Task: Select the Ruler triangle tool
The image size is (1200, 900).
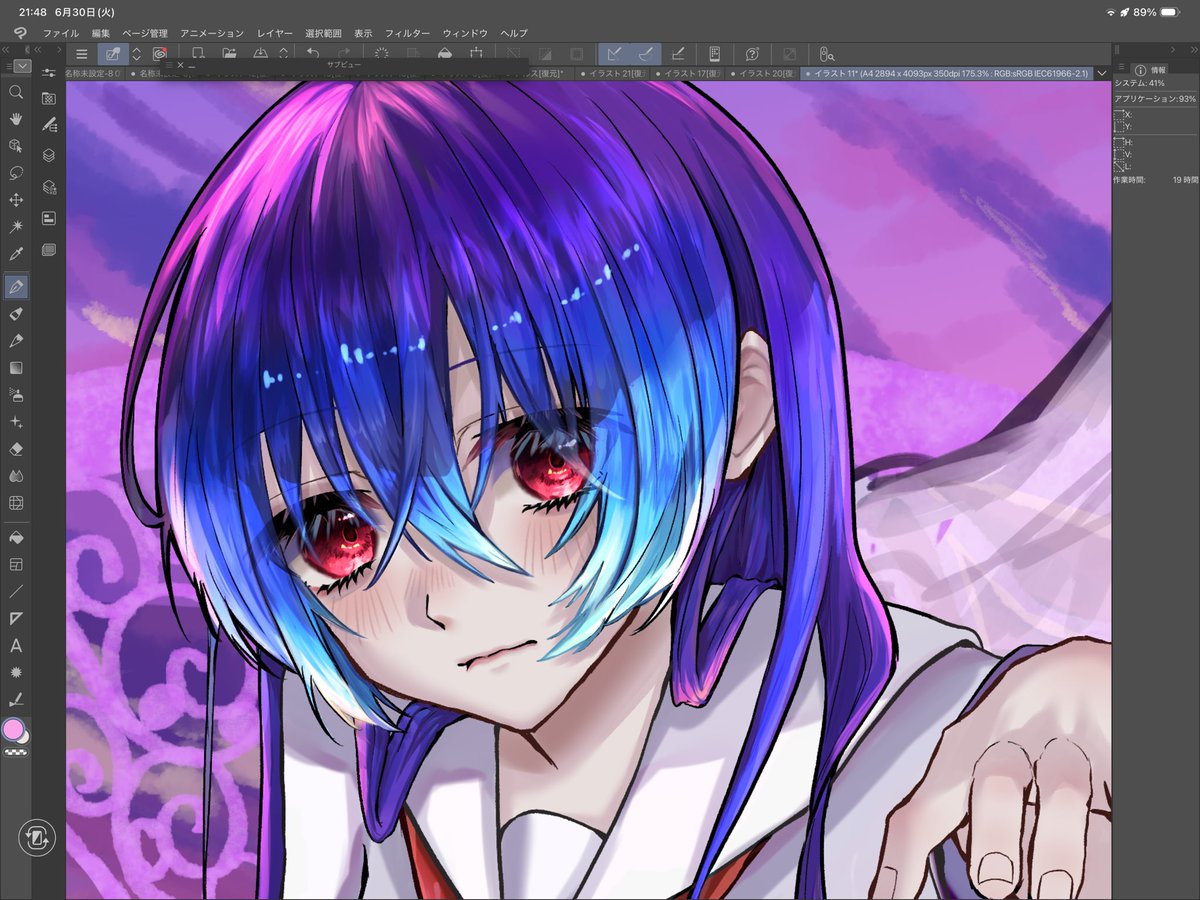Action: pos(16,618)
